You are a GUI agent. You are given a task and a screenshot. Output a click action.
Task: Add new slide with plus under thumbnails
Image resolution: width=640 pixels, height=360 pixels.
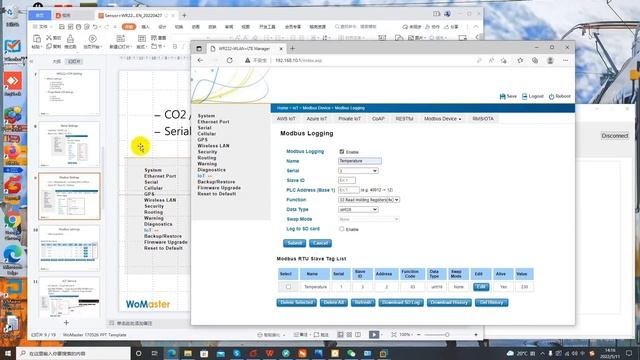66,322
